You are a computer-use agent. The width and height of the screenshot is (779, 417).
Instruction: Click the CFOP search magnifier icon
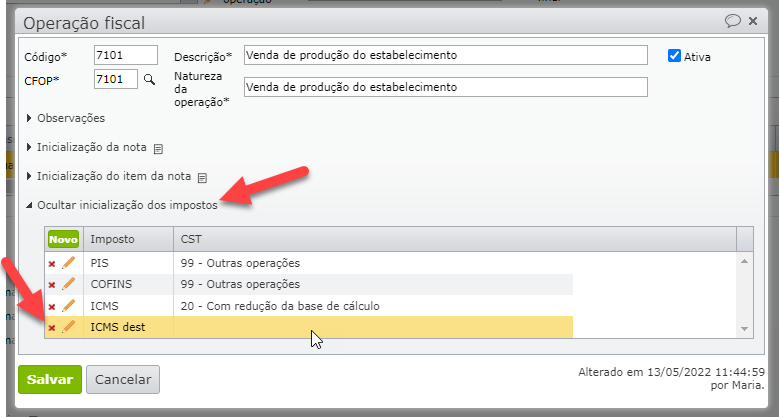tap(150, 78)
